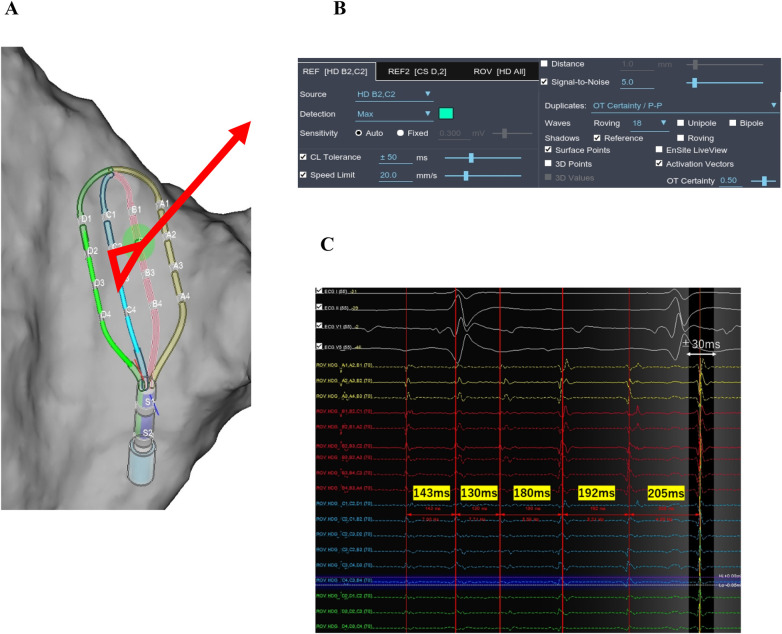
Task: Click the 180ms interval label
Action: tap(532, 493)
